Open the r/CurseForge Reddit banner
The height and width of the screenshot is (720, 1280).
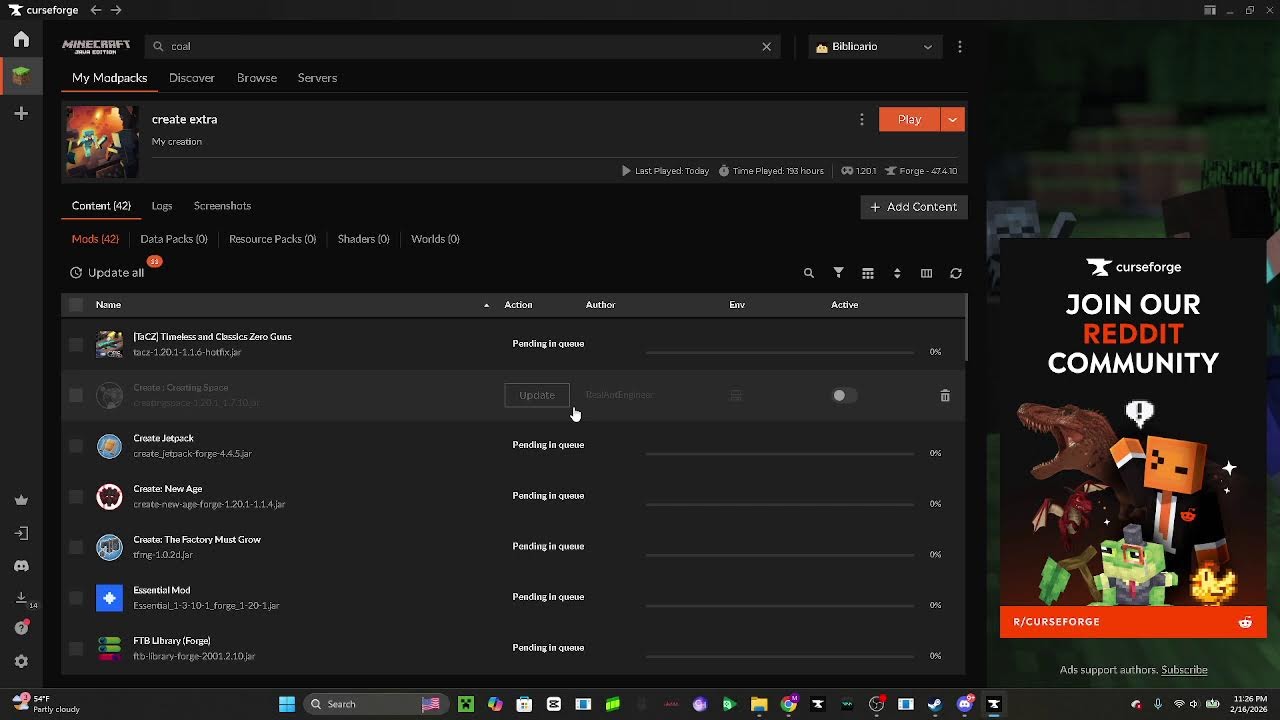coord(1133,622)
